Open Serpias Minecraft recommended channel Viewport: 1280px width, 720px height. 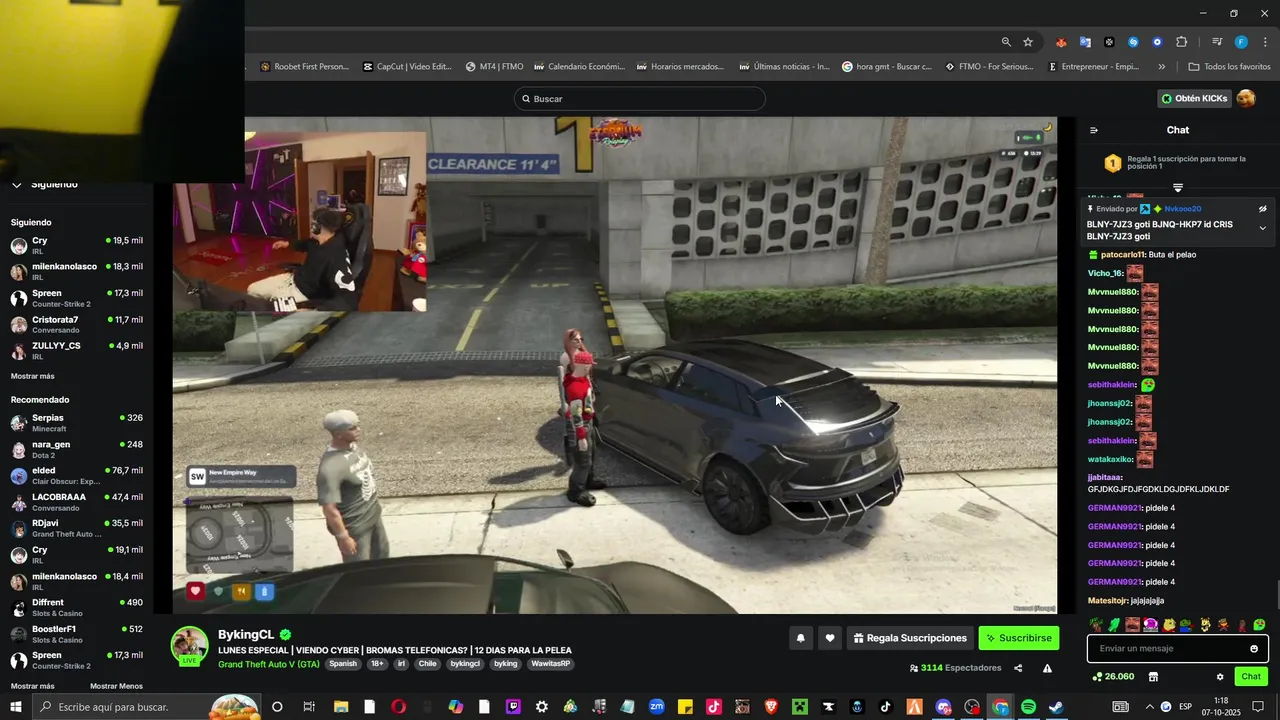[77, 422]
